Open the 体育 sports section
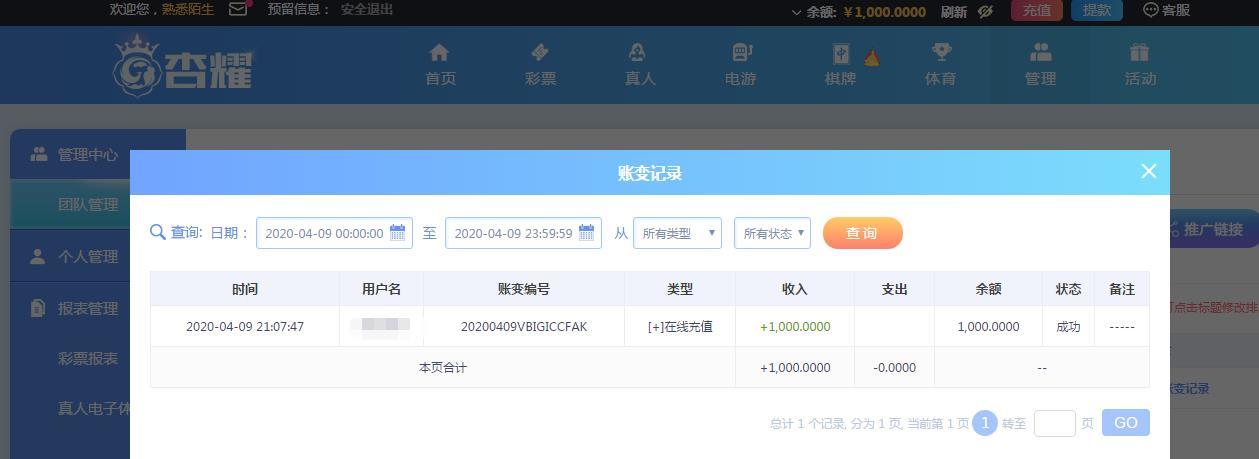 point(940,64)
